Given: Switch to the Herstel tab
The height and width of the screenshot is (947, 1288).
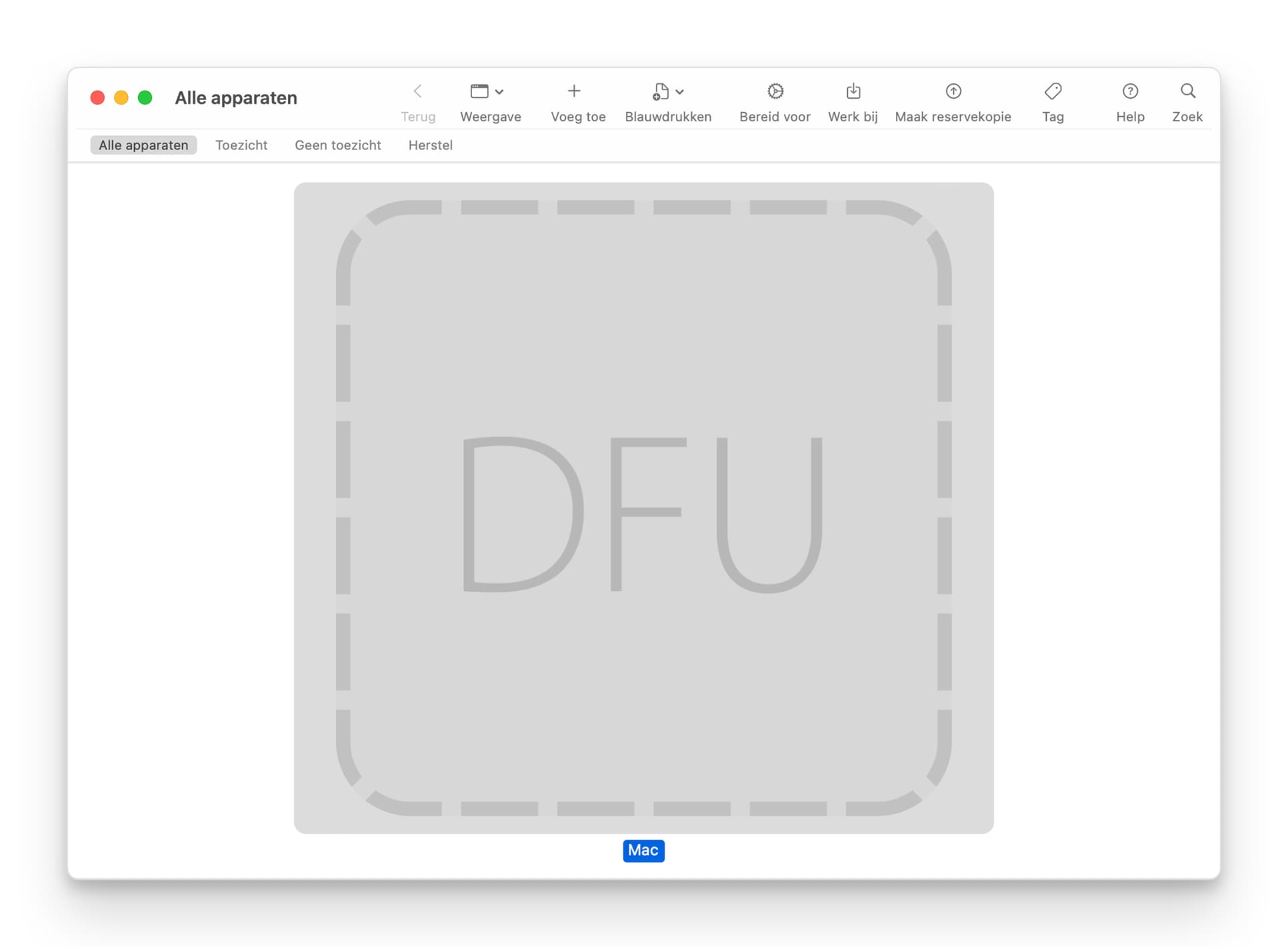Looking at the screenshot, I should coord(431,145).
